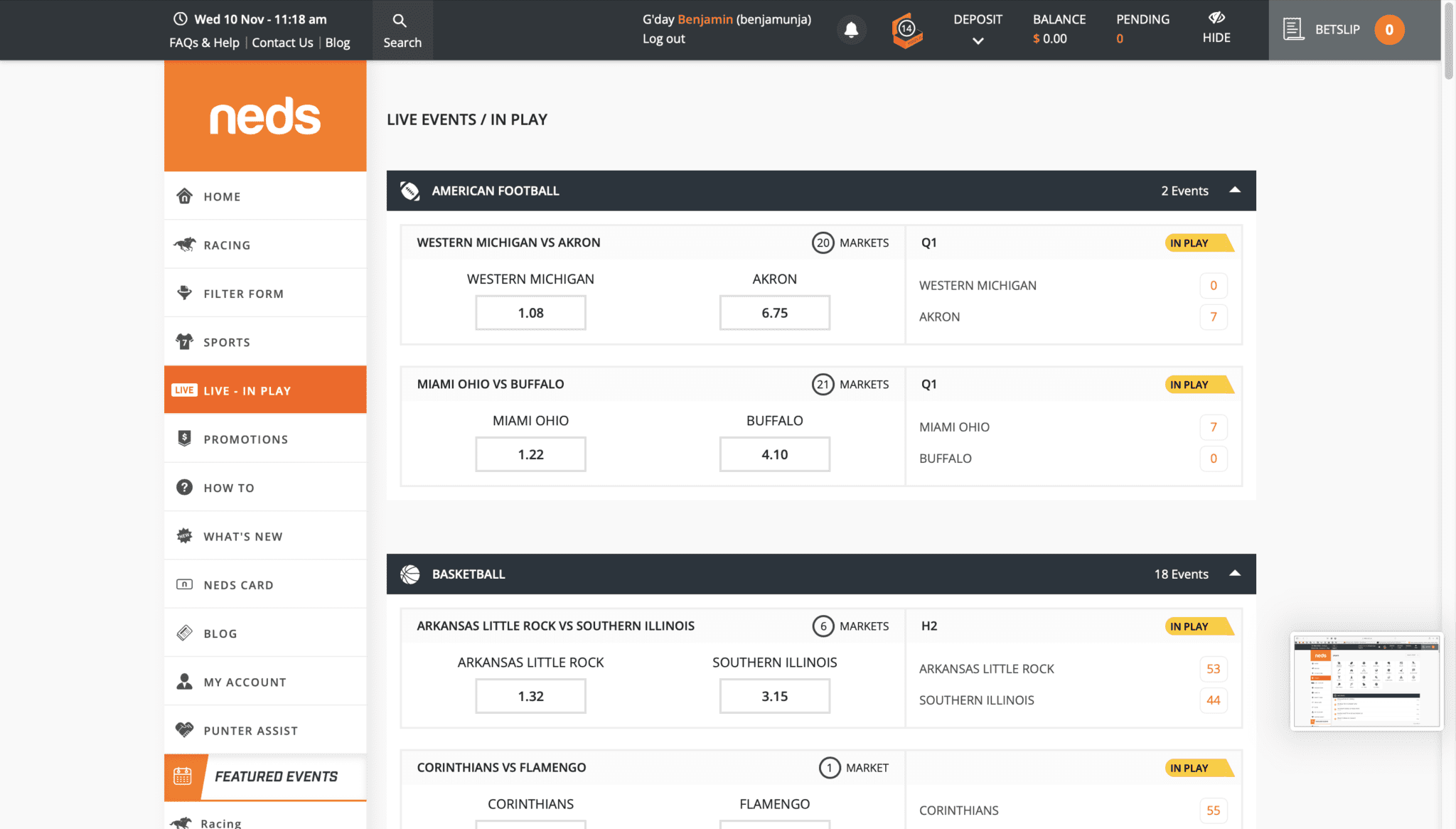Click the Filter Form funnel icon

click(x=184, y=292)
